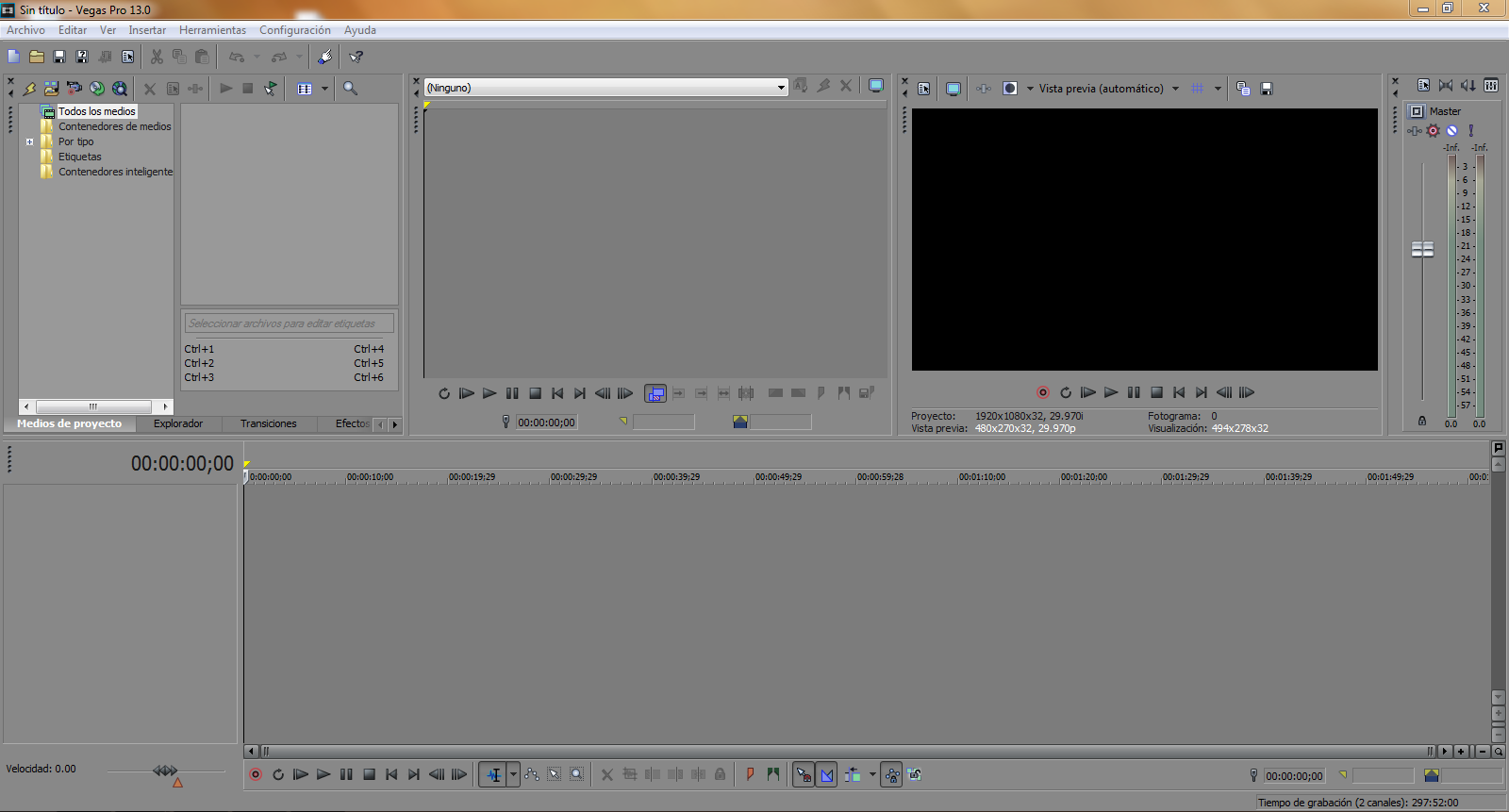This screenshot has height=812, width=1509.
Task: Select the Normal edit tool
Action: tap(493, 774)
